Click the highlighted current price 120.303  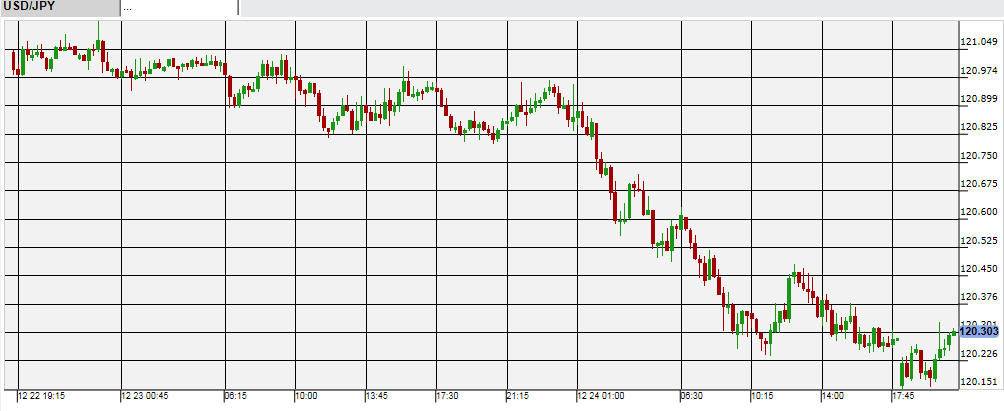979,331
